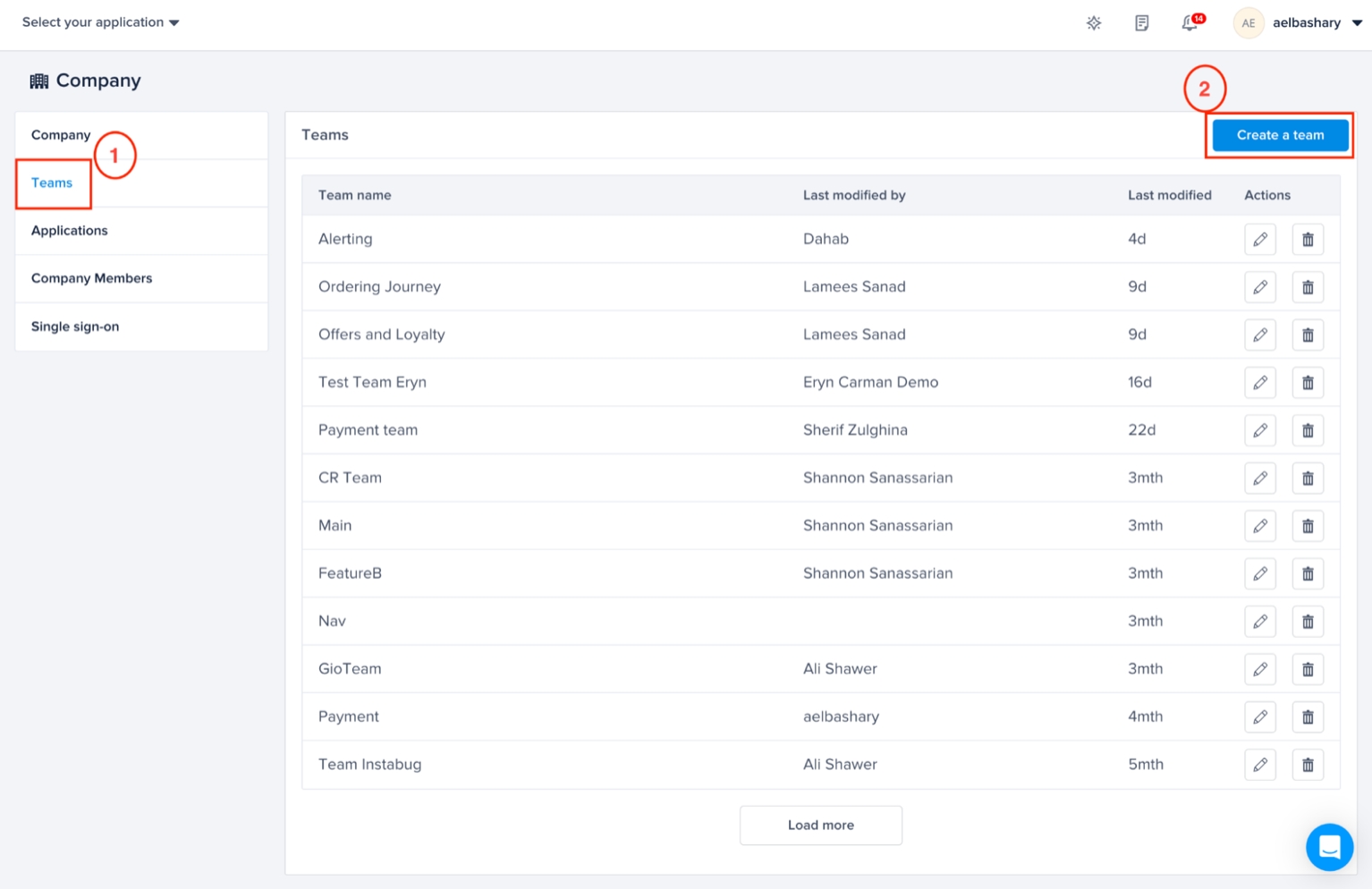Edit the Alerting team
Image resolution: width=1372 pixels, height=889 pixels.
(x=1259, y=240)
